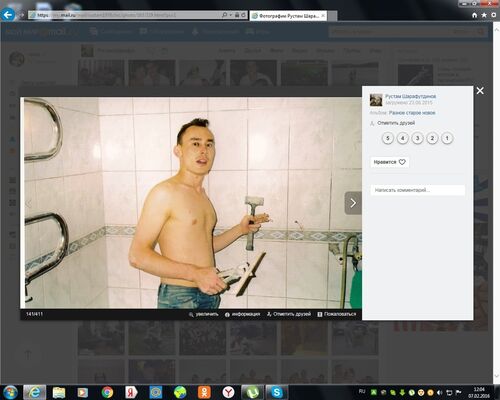500x400 pixels.
Task: Click the comment field Написать комментарий
Action: (418, 190)
